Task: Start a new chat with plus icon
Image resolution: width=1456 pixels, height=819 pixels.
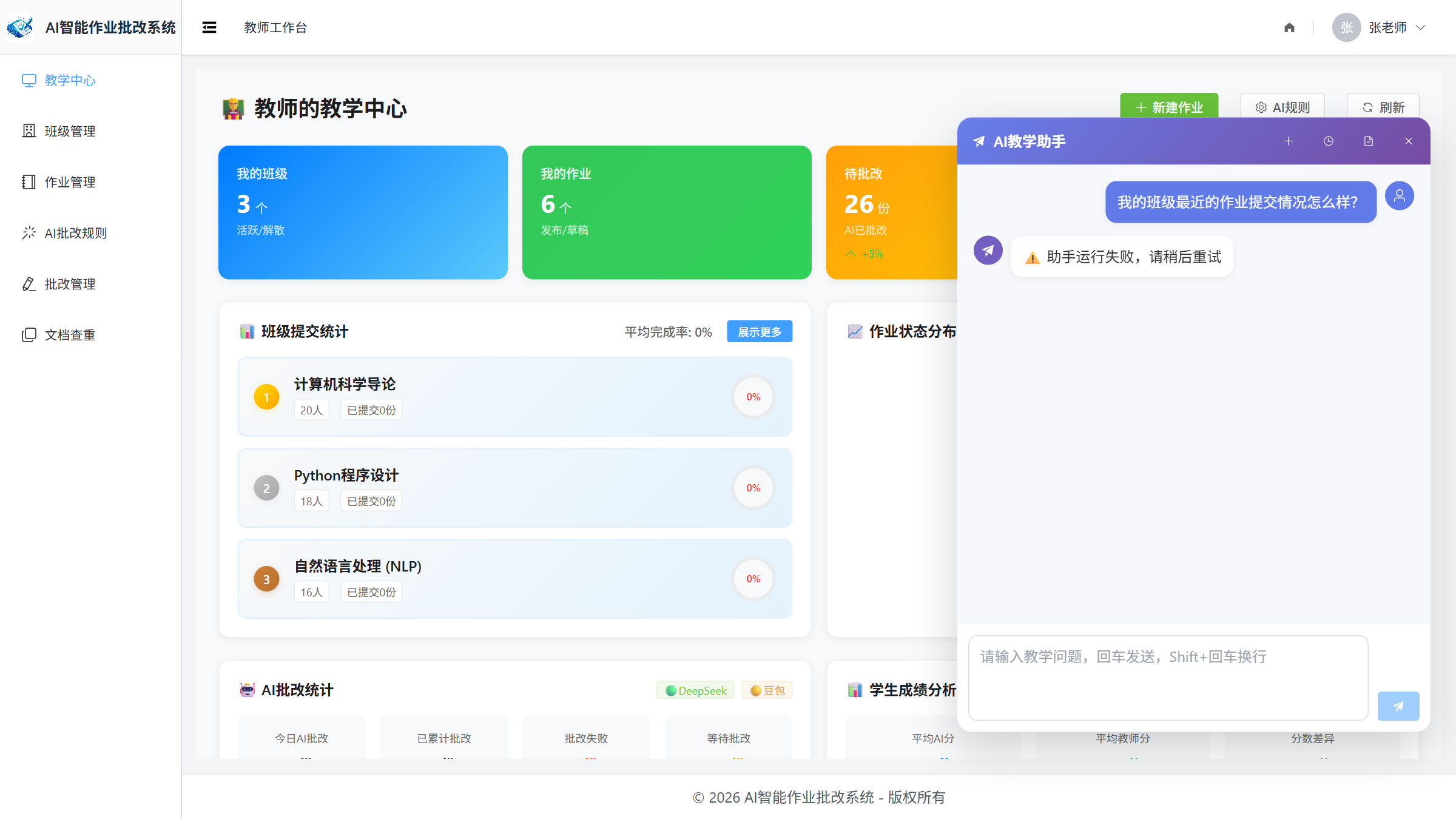Action: [x=1289, y=141]
